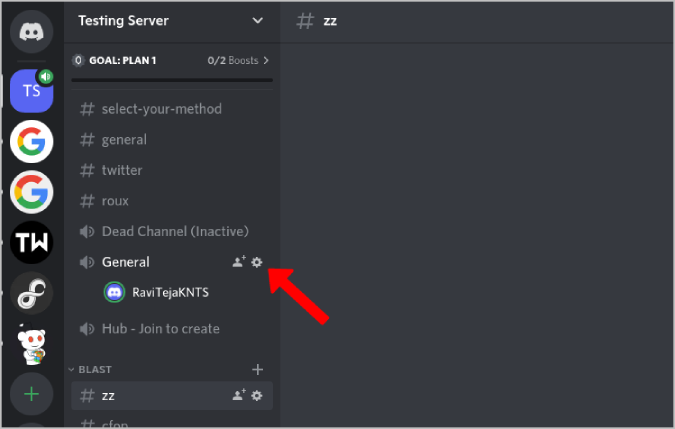This screenshot has height=429, width=675.
Task: Click the server boost progress bar
Action: [172, 79]
